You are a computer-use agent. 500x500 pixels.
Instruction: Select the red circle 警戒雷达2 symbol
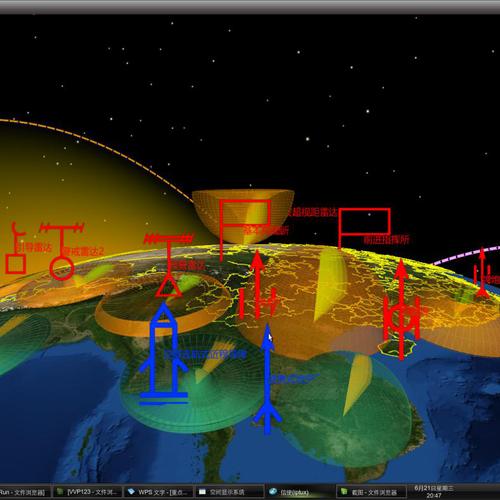(x=62, y=251)
